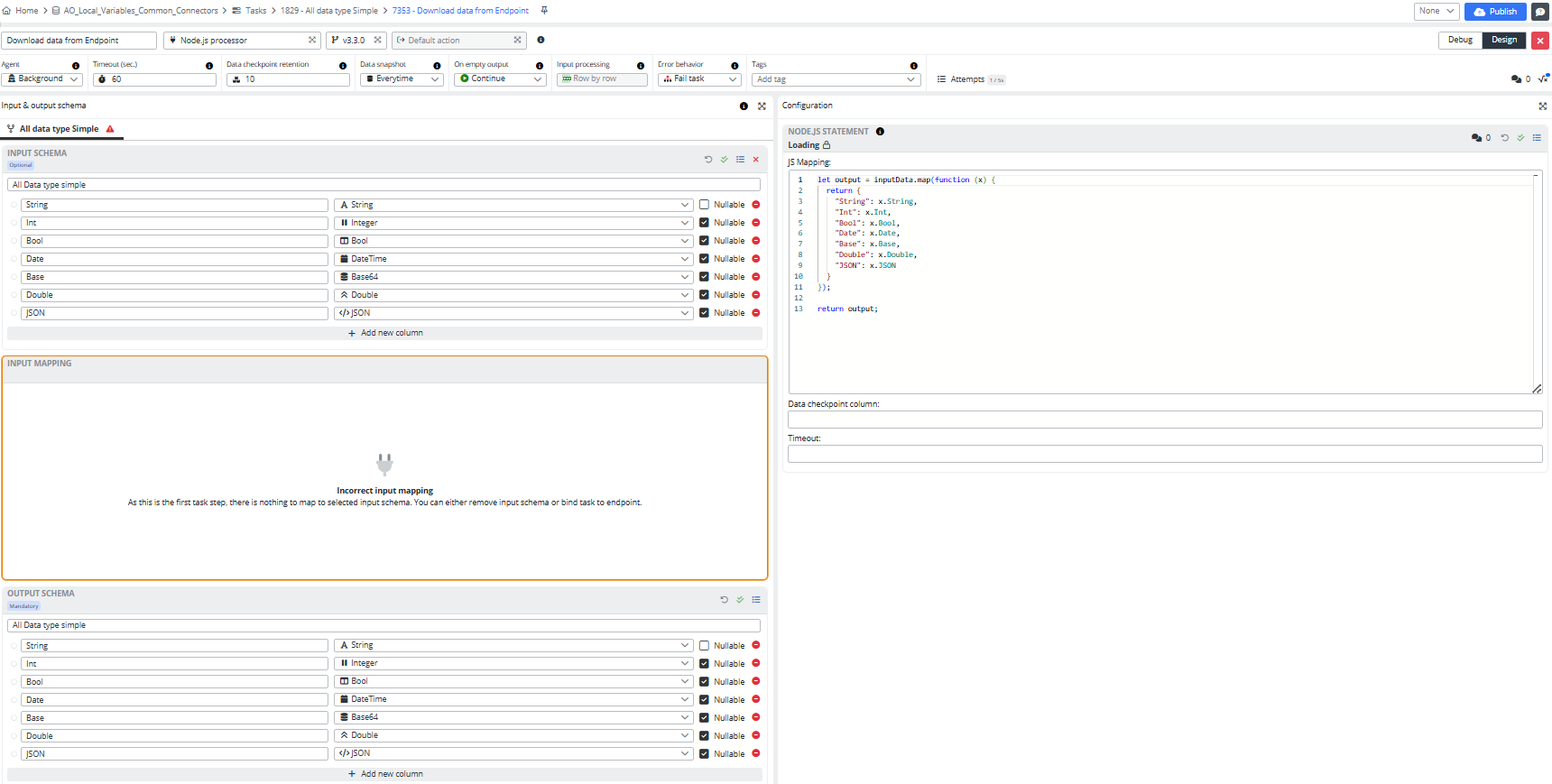Click the pin icon beside the breadcrumb

tap(544, 11)
